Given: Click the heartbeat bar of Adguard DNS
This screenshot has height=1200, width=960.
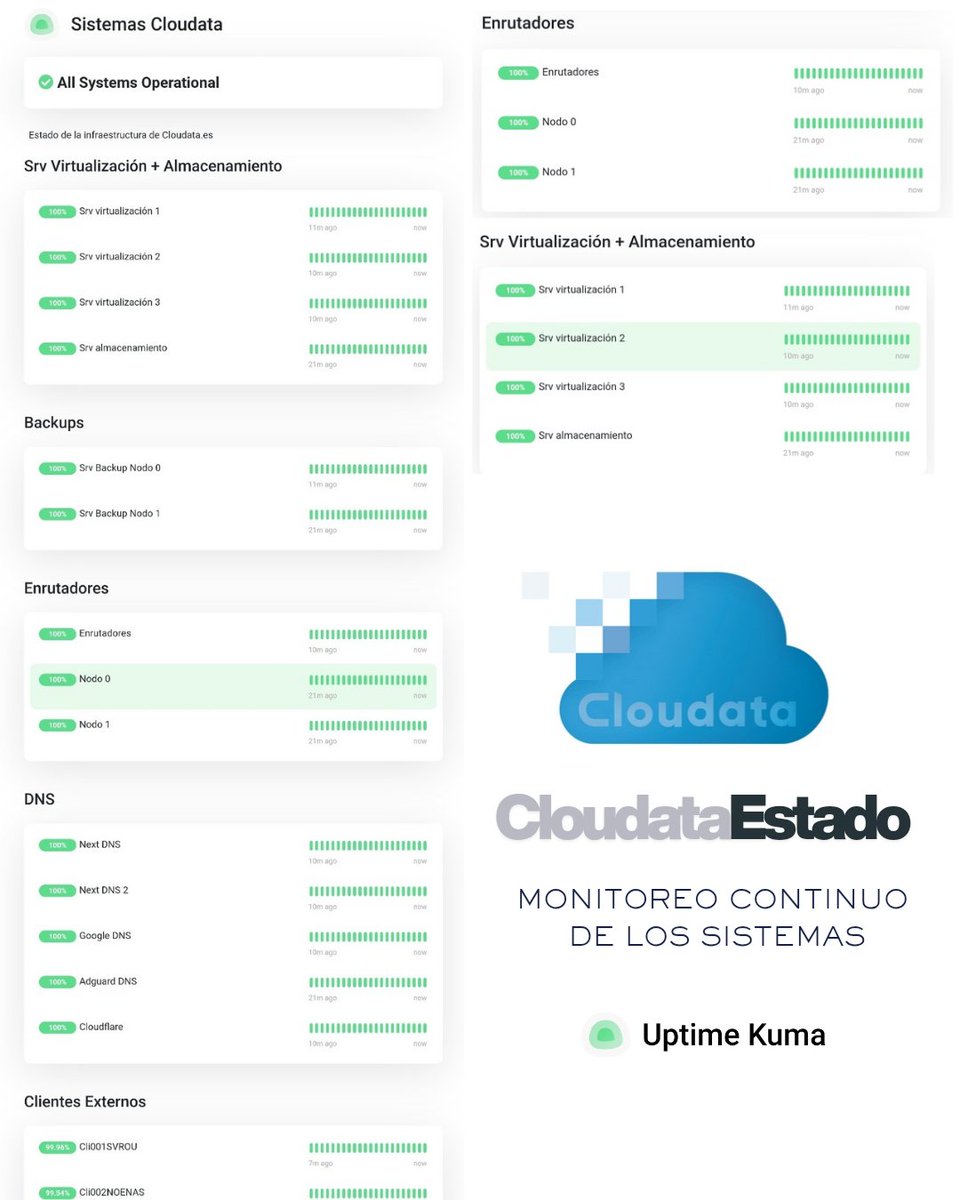Looking at the screenshot, I should [x=368, y=982].
